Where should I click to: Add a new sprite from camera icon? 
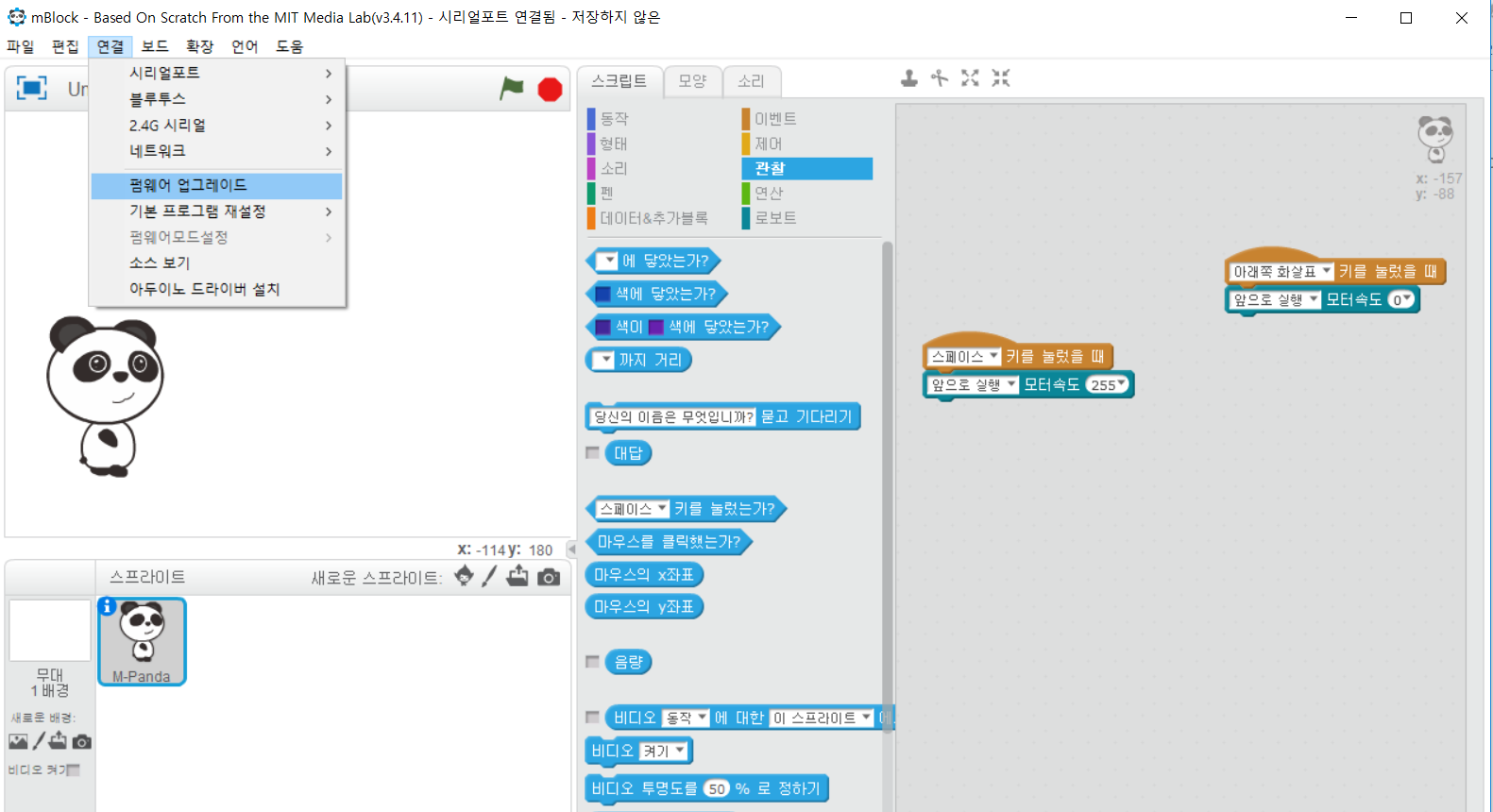(549, 577)
